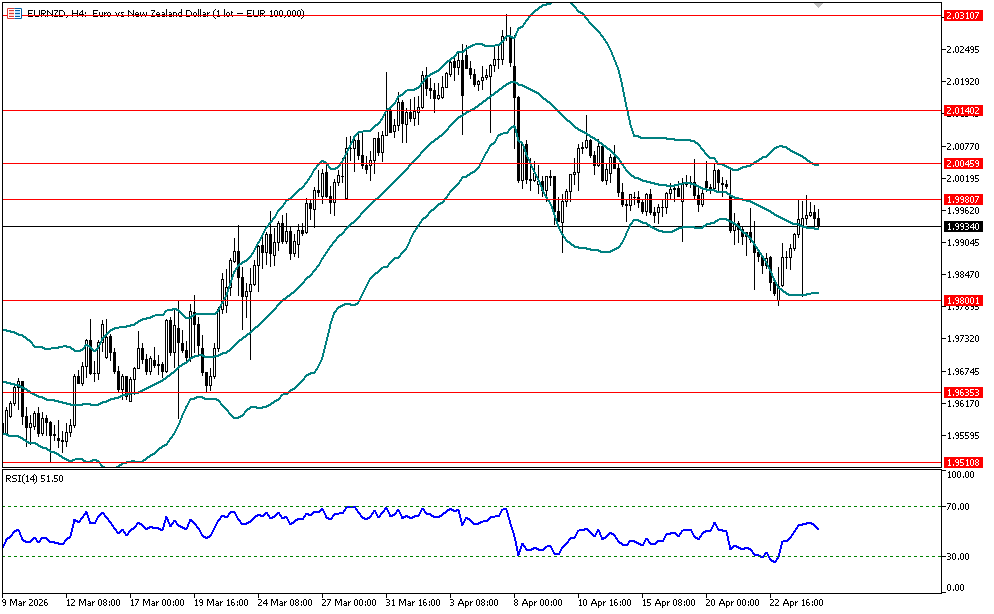
Task: Click the 22 Apr 16:00 time axis label
Action: tap(799, 603)
